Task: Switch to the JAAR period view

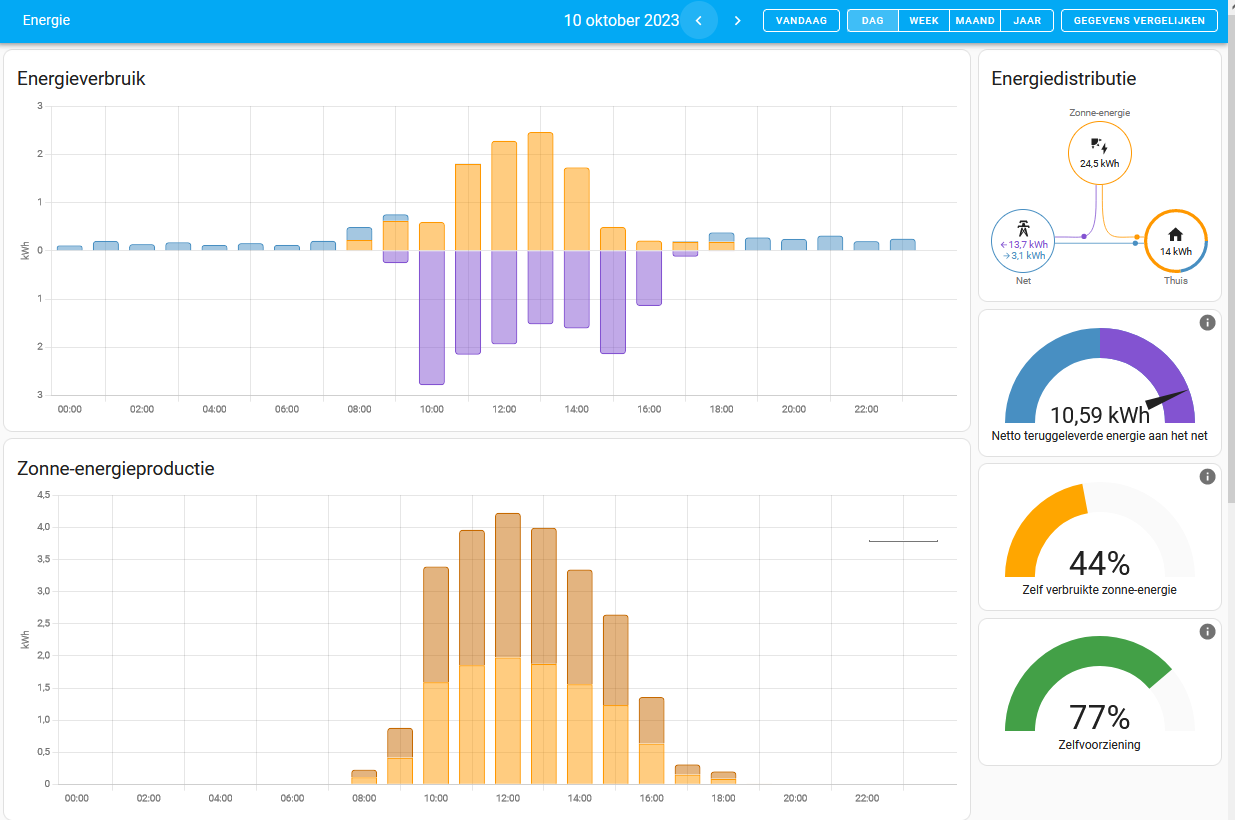Action: (x=1027, y=21)
